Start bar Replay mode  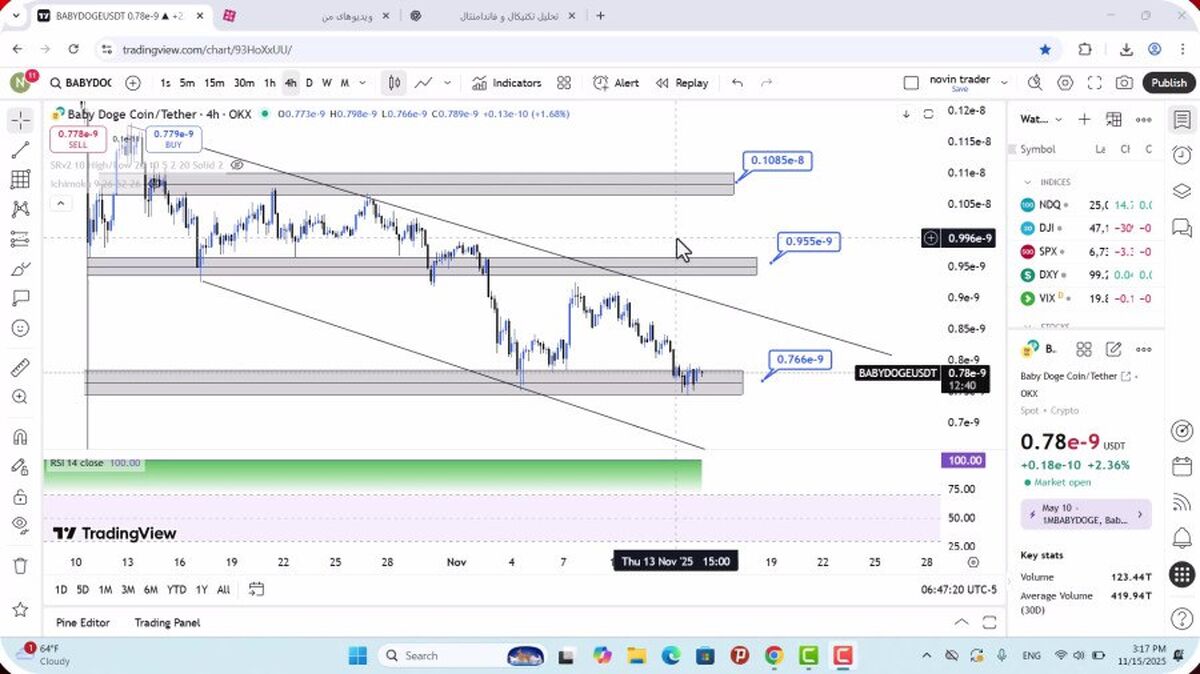(x=682, y=83)
